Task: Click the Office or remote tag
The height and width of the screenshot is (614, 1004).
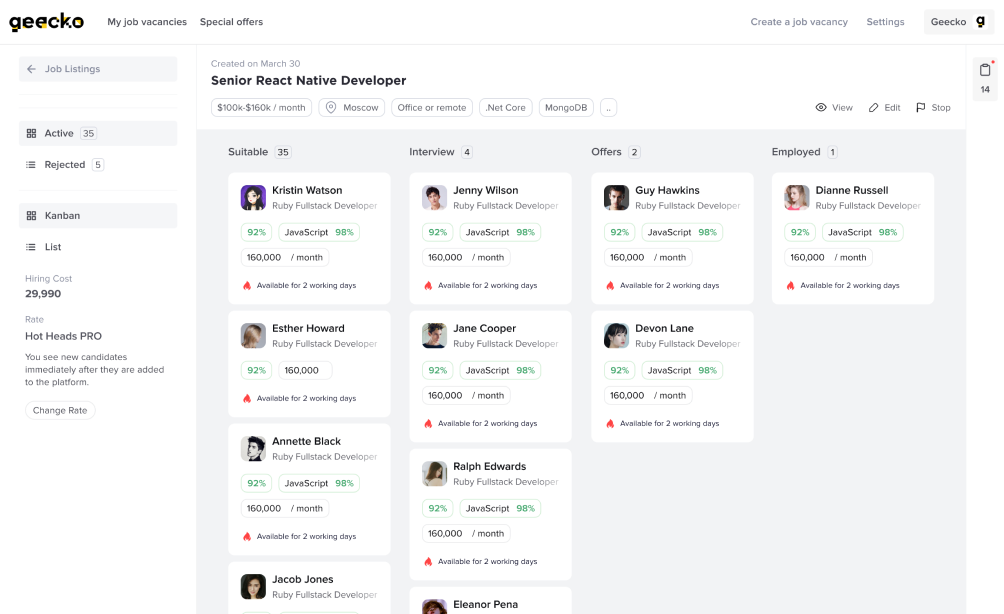Action: tap(432, 108)
